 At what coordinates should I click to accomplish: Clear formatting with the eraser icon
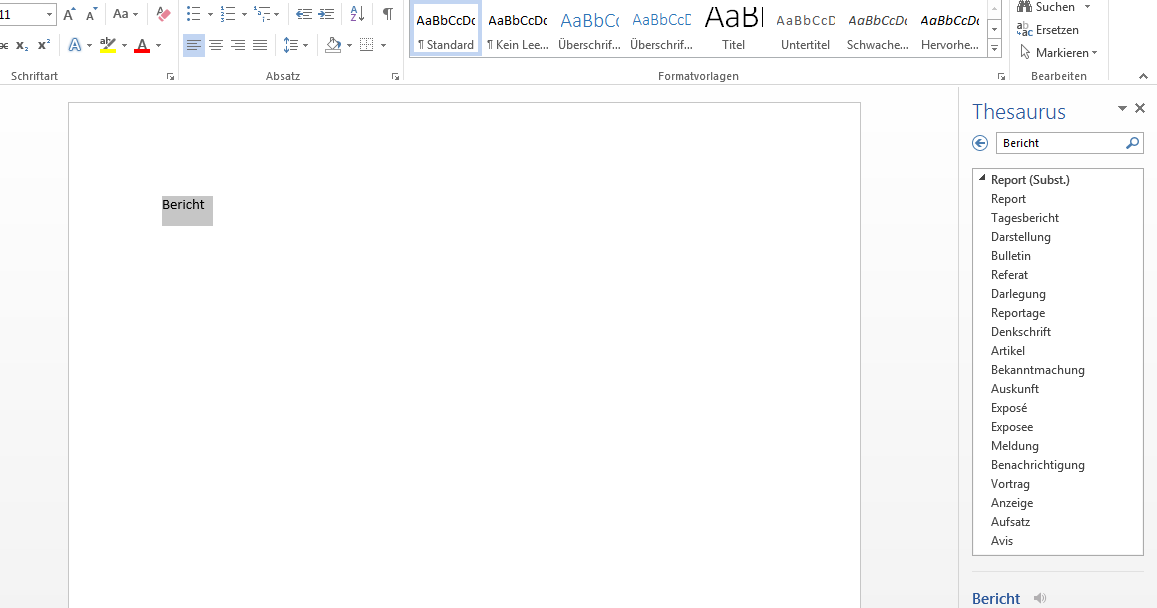(164, 14)
